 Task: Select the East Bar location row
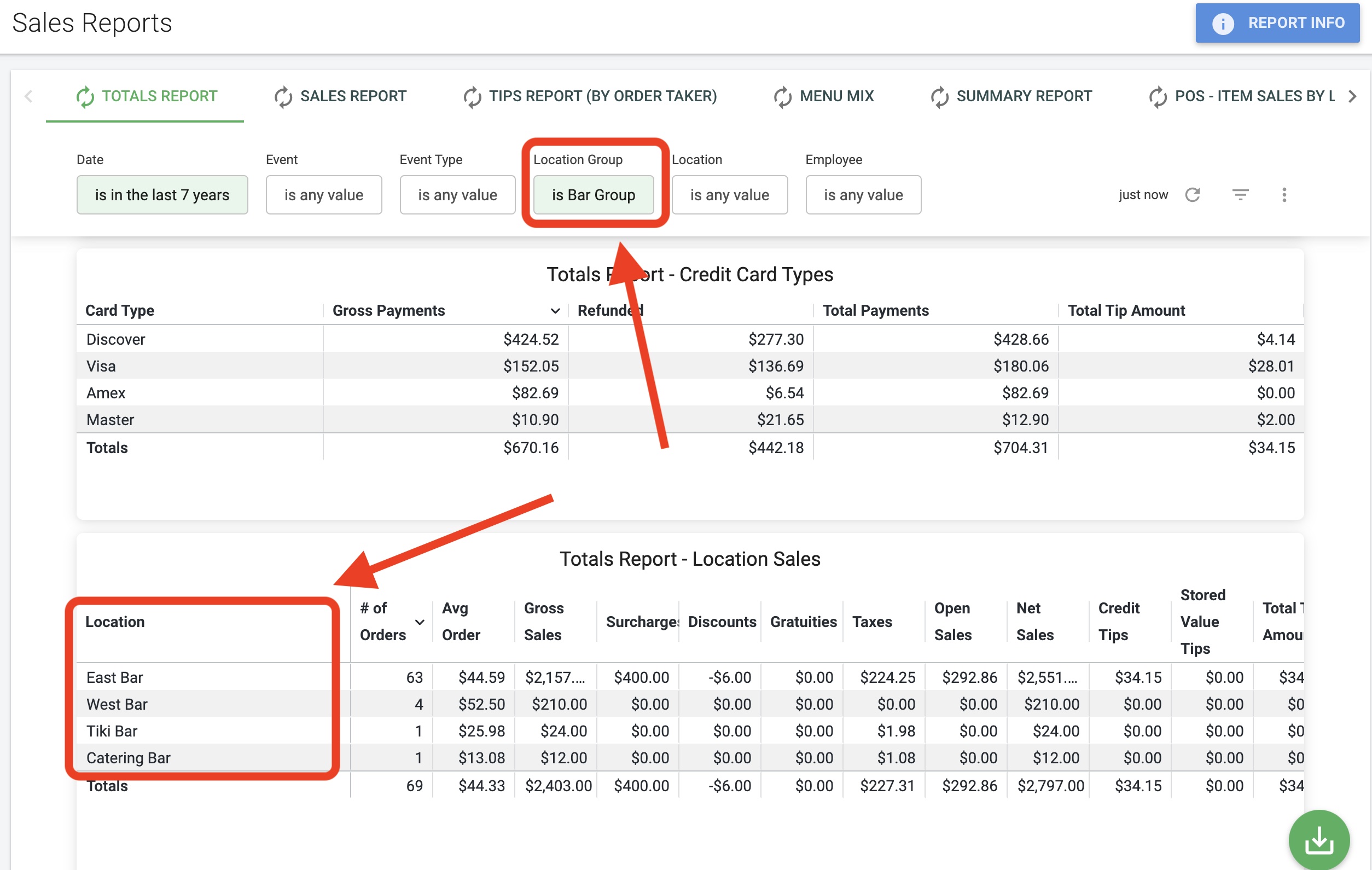click(115, 677)
